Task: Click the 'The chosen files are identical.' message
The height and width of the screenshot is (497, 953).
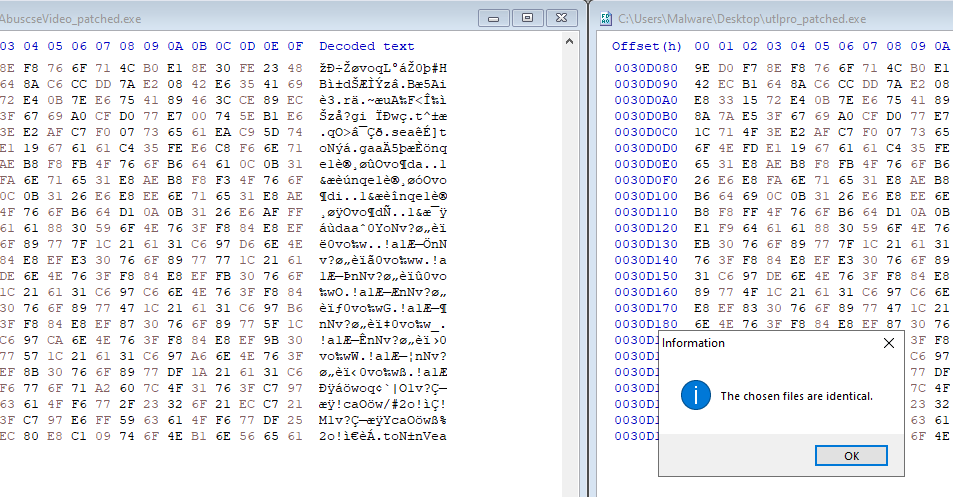Action: 796,396
